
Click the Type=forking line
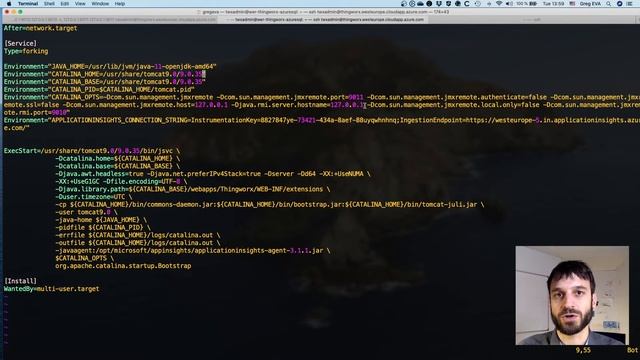click(26, 51)
